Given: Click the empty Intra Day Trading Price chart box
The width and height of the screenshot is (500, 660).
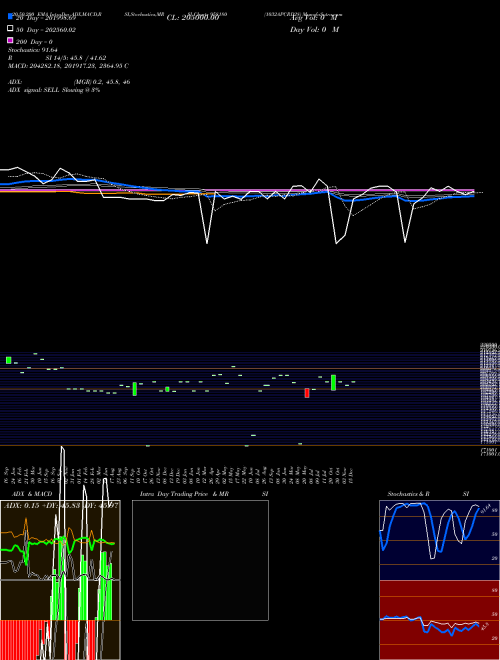Looking at the screenshot, I should pos(200,560).
